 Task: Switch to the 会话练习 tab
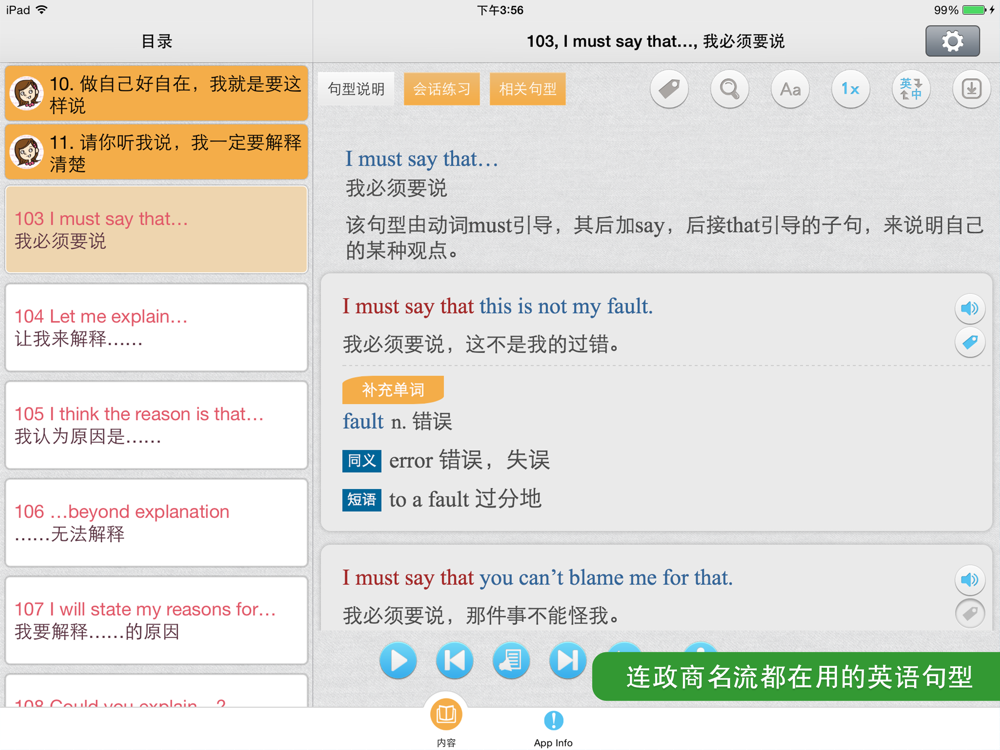coord(442,89)
